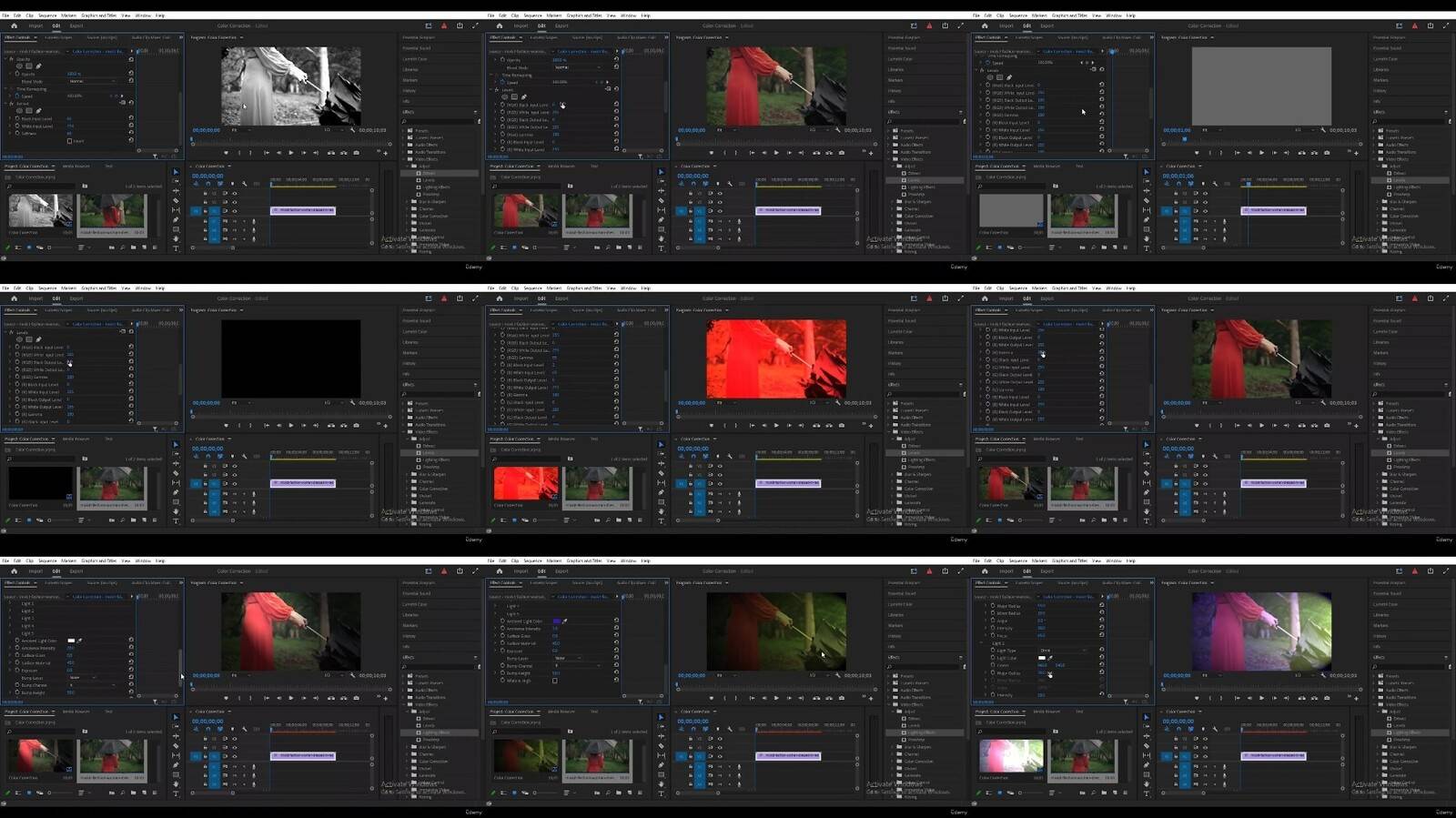Open Blend Mode dropdown in the black-and-white window
The image size is (1456, 818).
tap(91, 81)
